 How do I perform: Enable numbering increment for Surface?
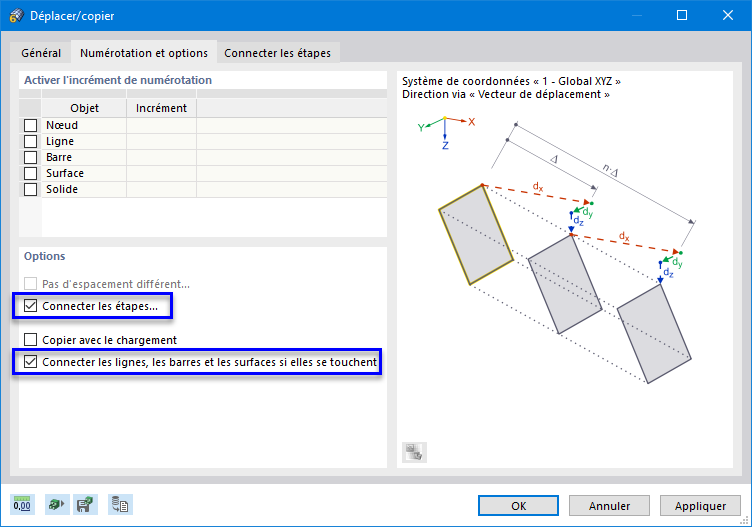tap(30, 173)
